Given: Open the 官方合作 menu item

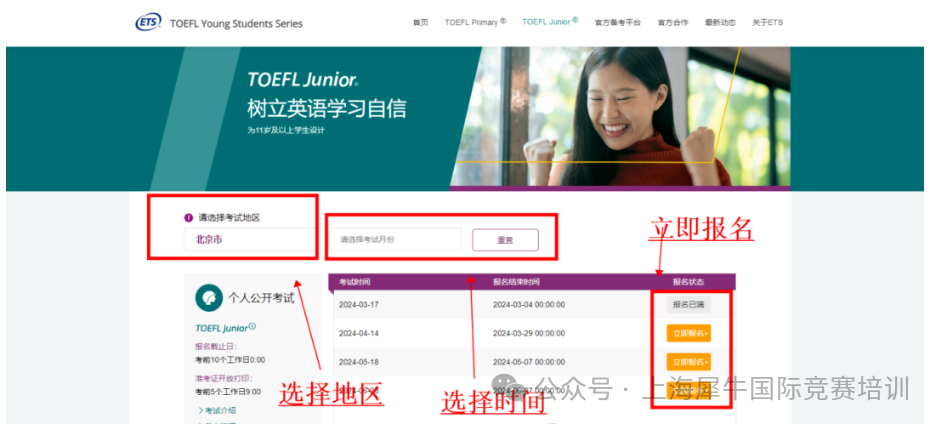Looking at the screenshot, I should click(x=673, y=22).
